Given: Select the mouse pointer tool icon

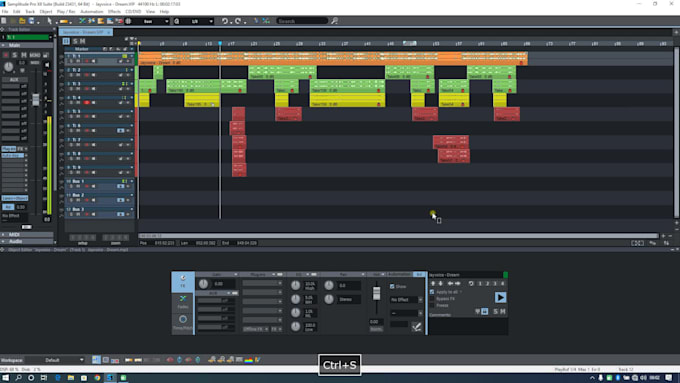Looking at the screenshot, I should click(49, 21).
